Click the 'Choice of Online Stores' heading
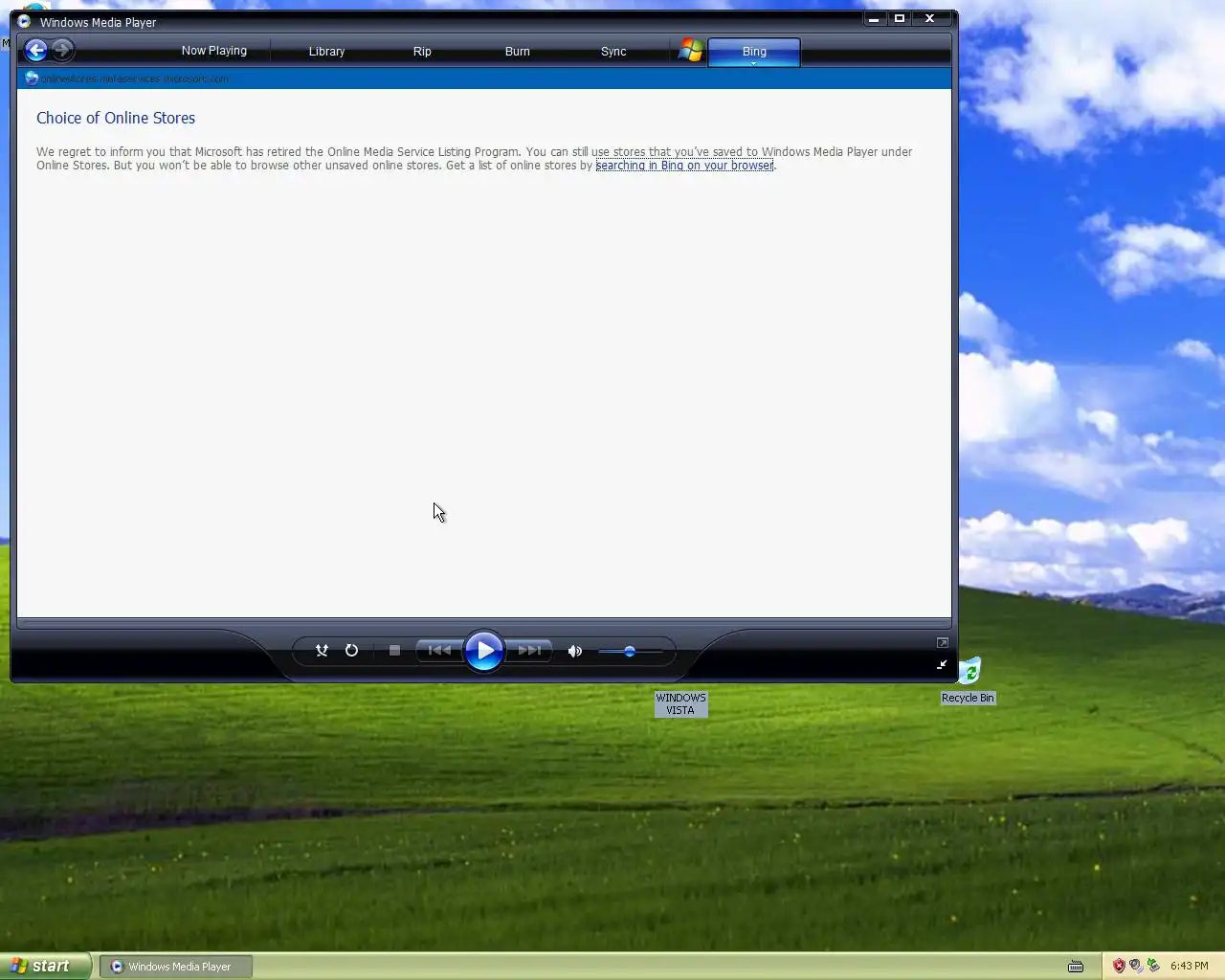1225x980 pixels. point(116,118)
